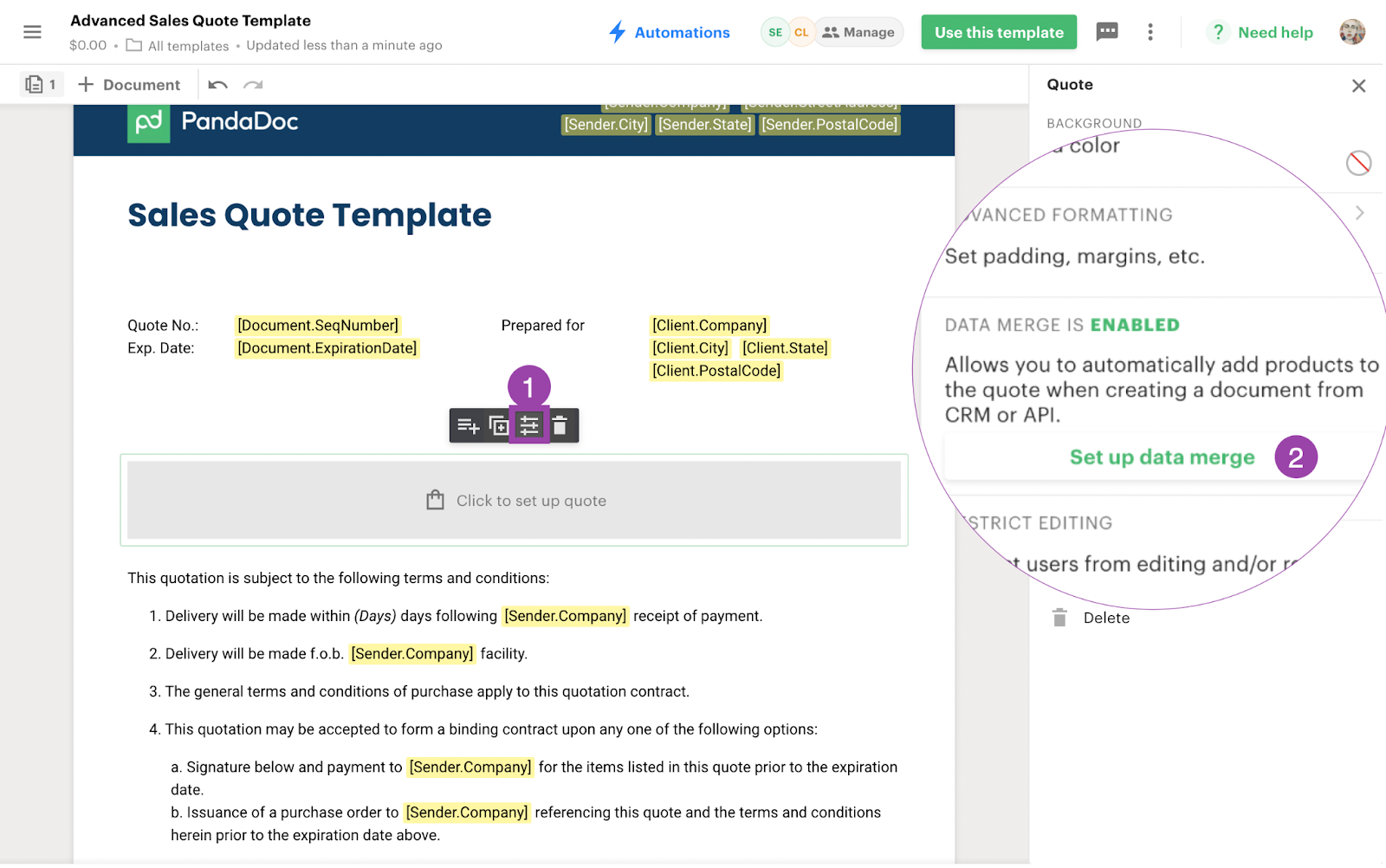Viewport: 1386px width, 868px height.
Task: Click the folder icon beside All templates
Action: 134,45
